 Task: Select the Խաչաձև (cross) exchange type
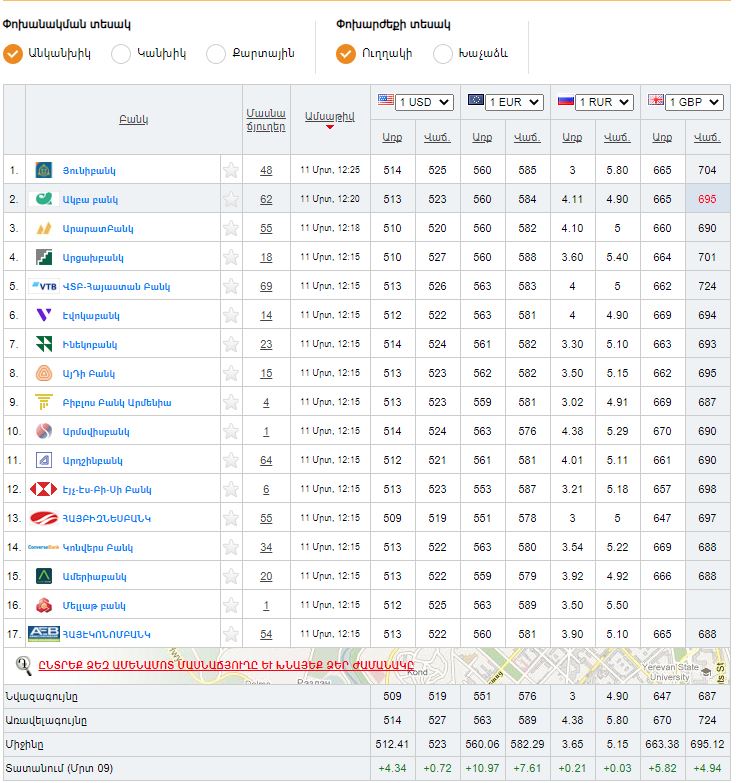442,54
